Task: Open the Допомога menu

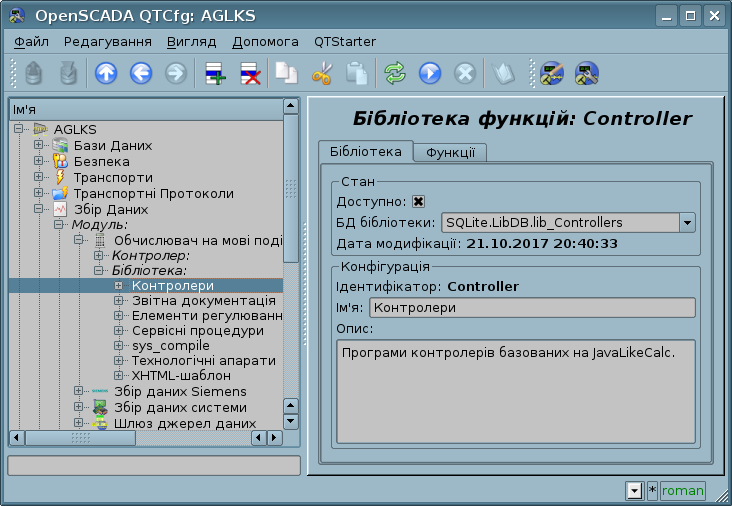Action: point(265,42)
